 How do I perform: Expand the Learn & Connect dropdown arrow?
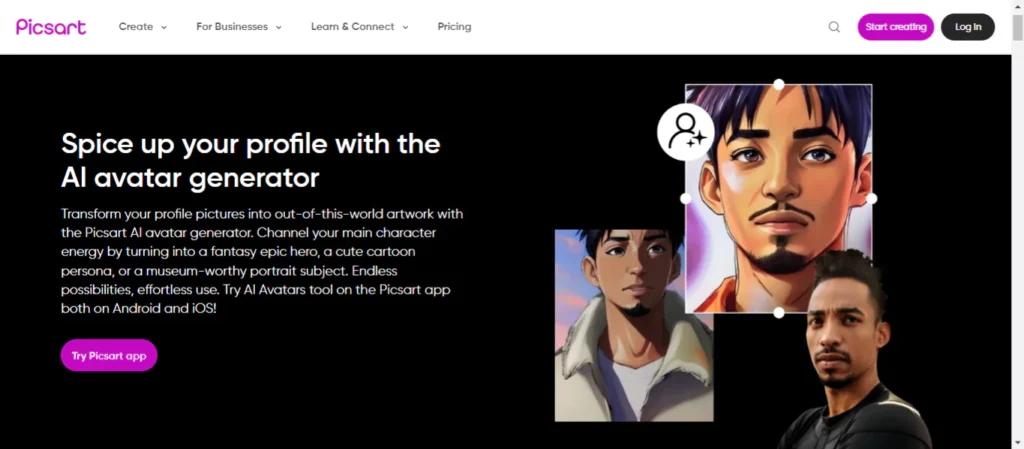coord(406,27)
